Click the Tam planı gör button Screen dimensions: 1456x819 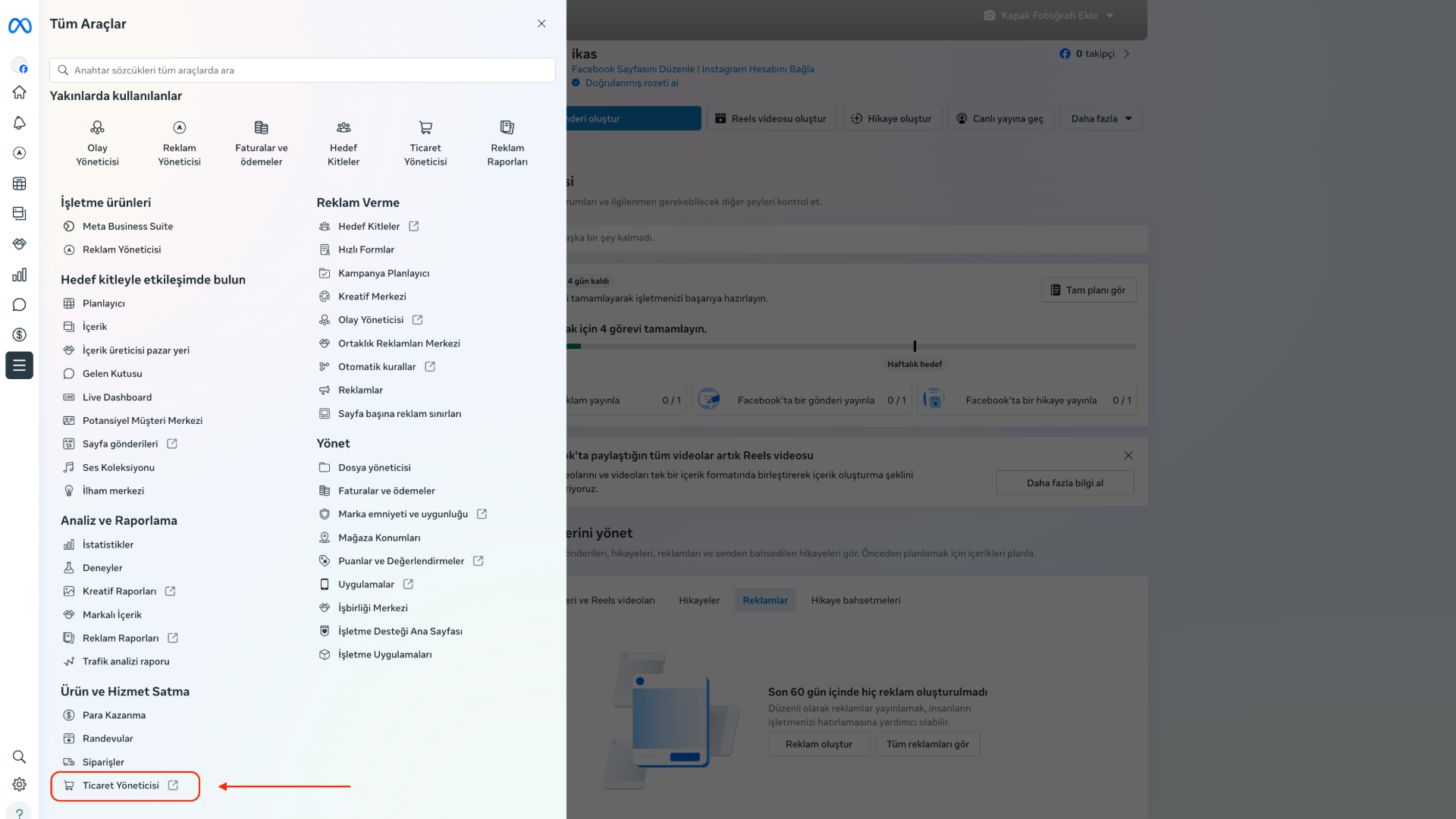pos(1089,290)
